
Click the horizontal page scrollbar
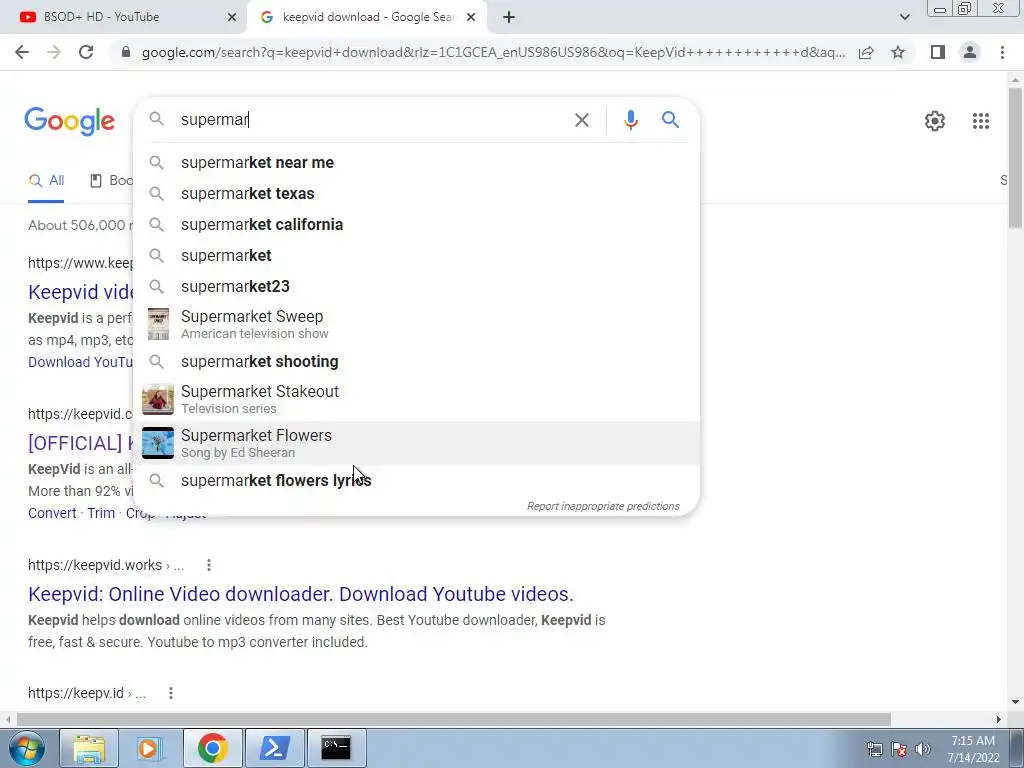coord(453,720)
